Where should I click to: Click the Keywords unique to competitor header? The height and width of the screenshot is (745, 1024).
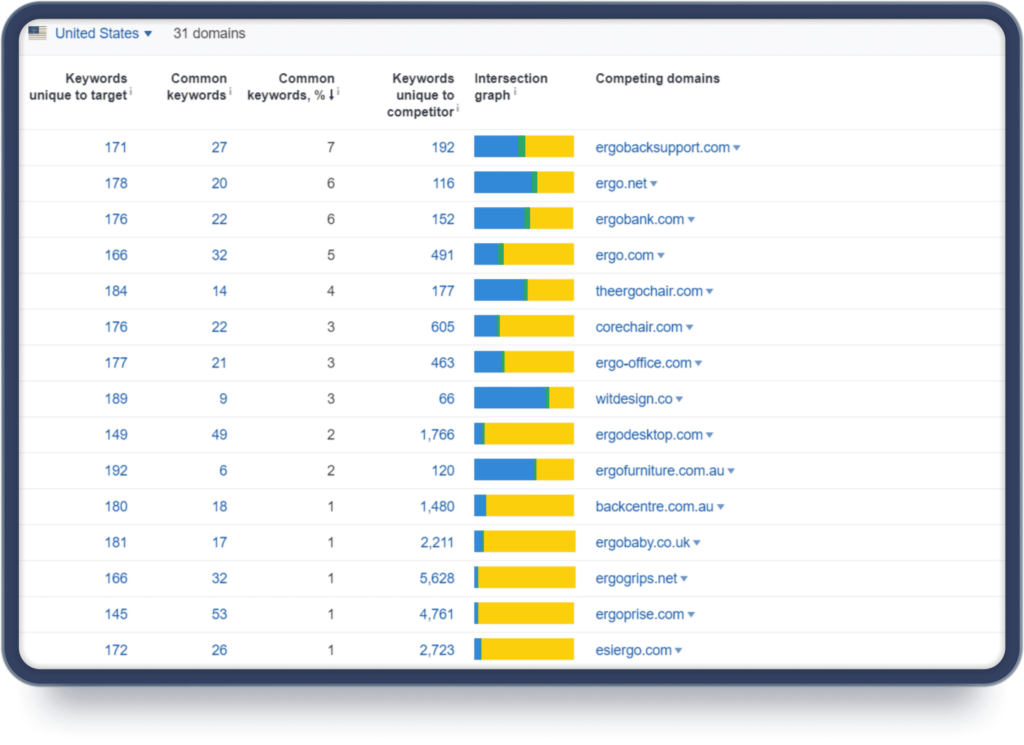coord(423,95)
